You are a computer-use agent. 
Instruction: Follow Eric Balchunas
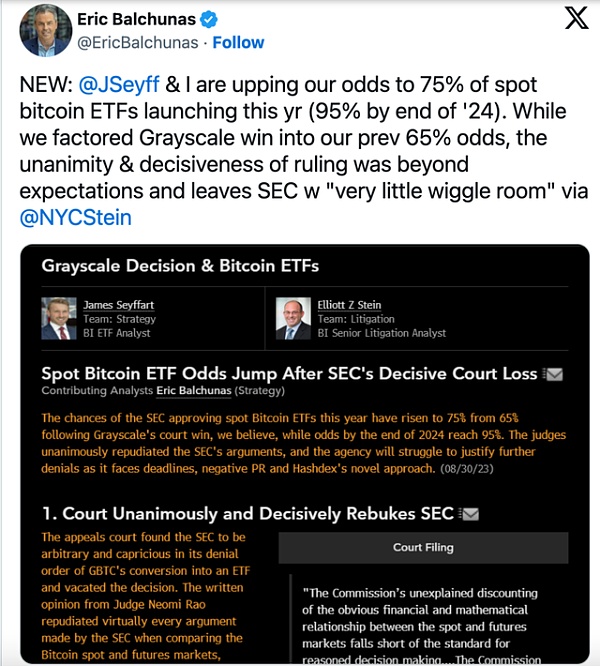(x=239, y=42)
